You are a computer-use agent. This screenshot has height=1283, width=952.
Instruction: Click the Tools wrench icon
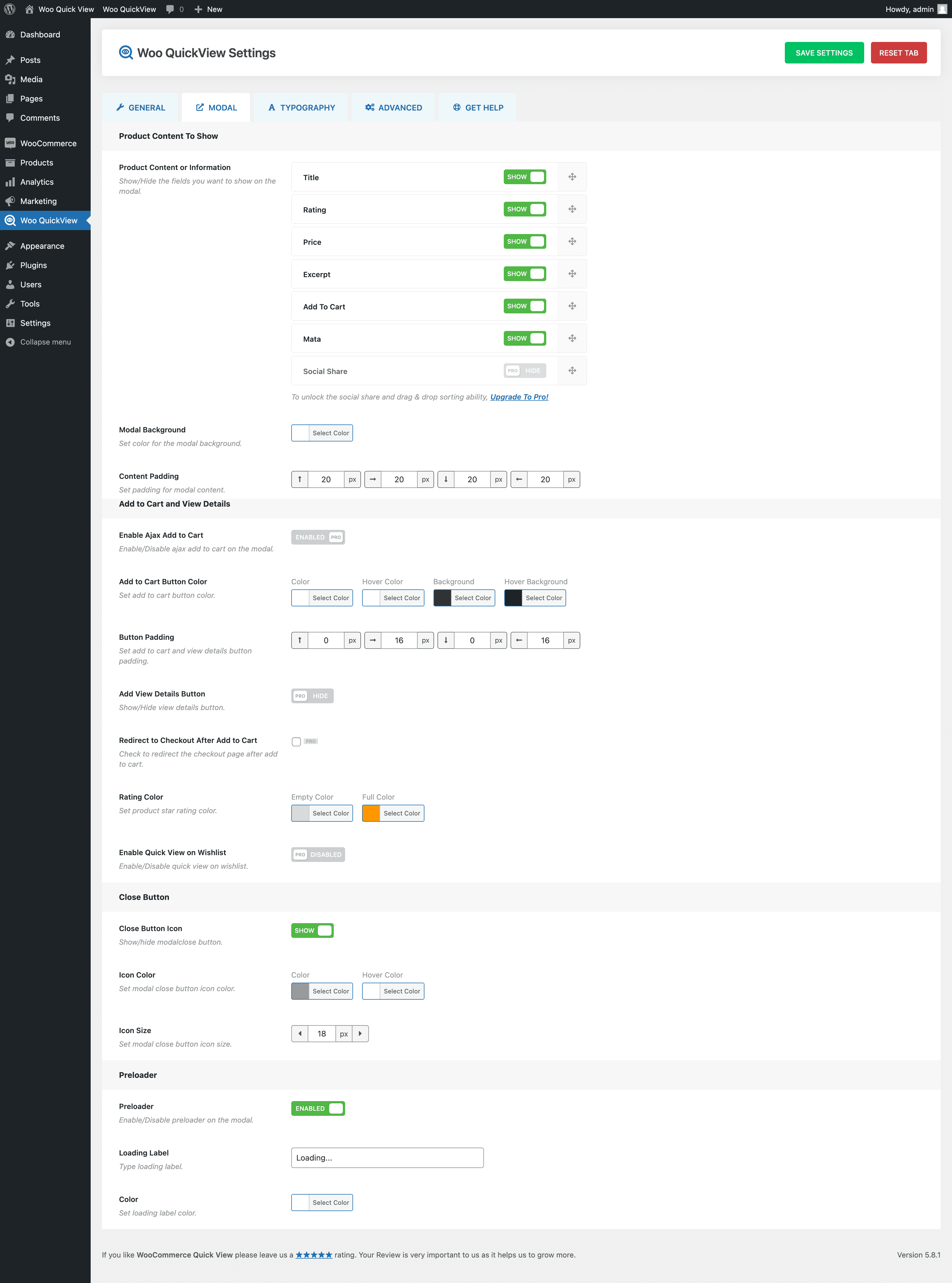click(10, 304)
